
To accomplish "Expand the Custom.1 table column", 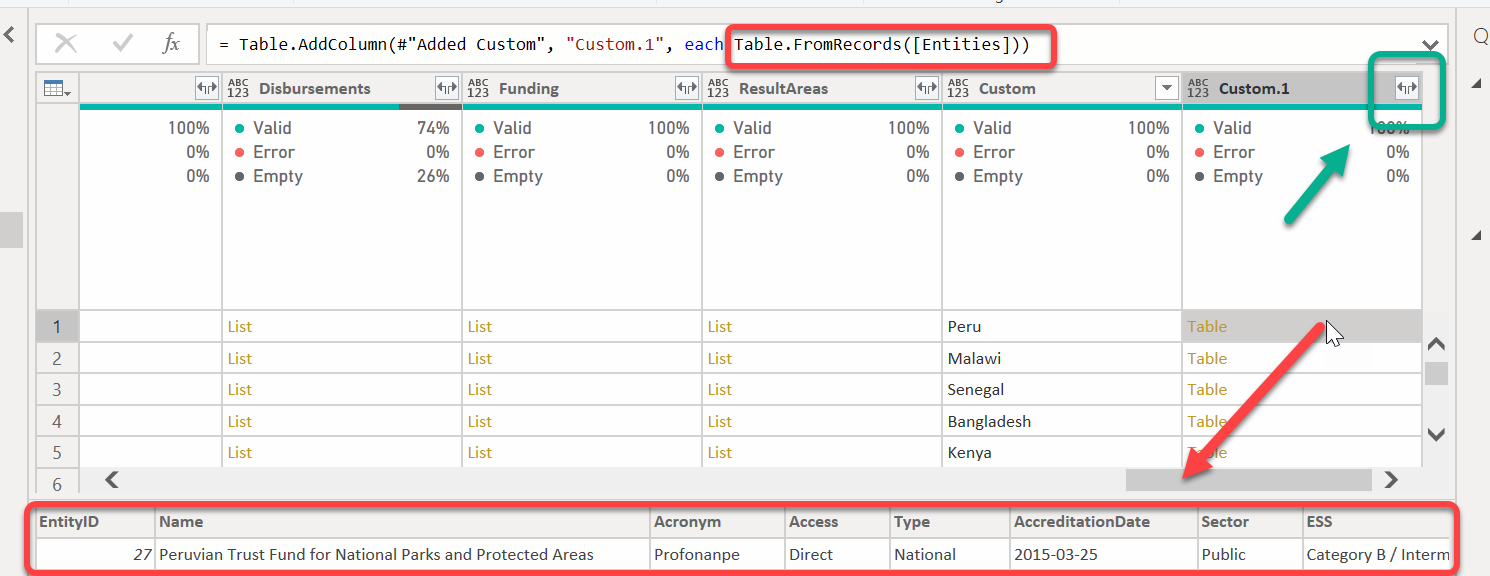I will [1407, 88].
